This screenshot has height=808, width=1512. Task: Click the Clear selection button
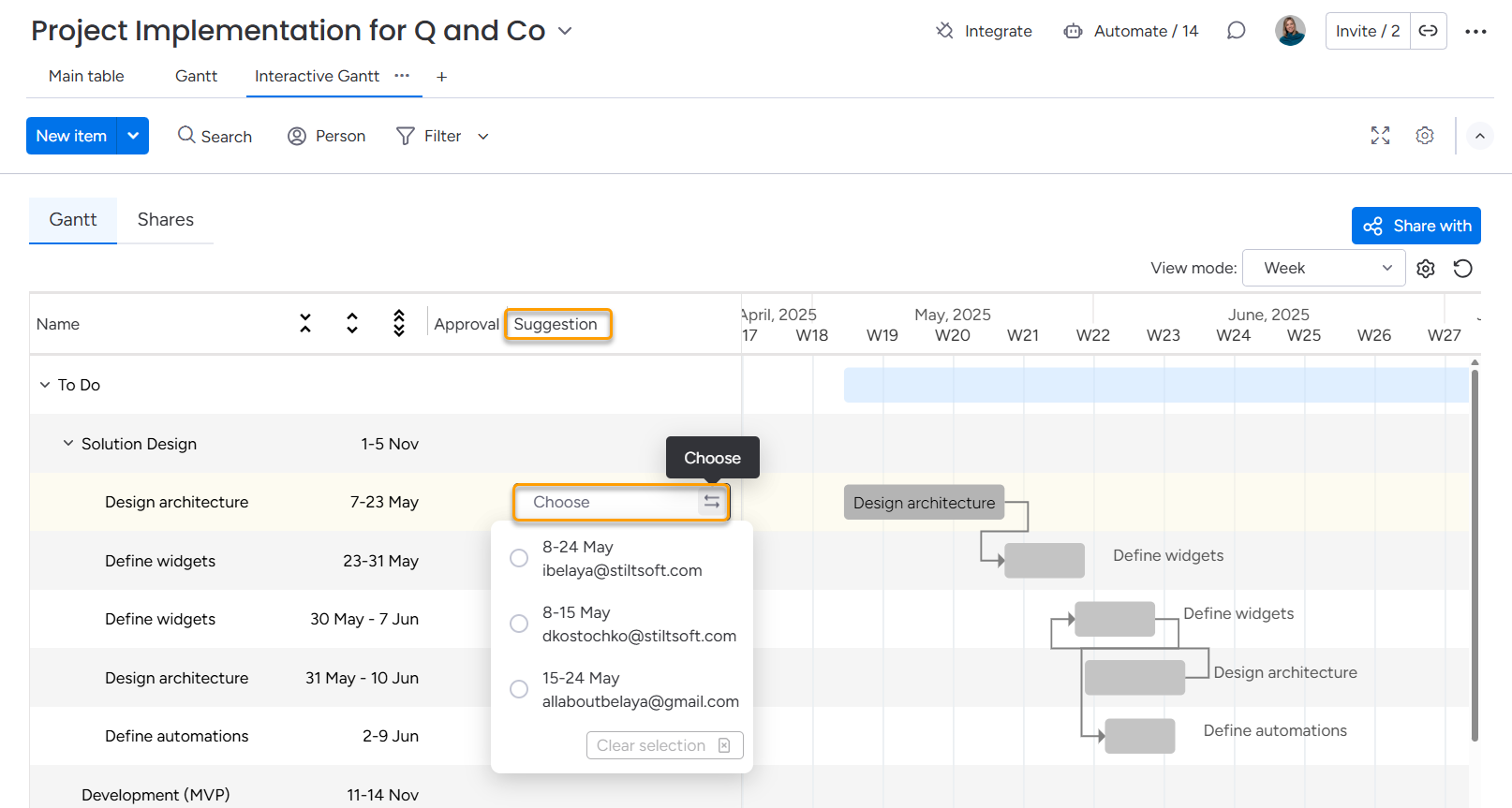(x=664, y=745)
